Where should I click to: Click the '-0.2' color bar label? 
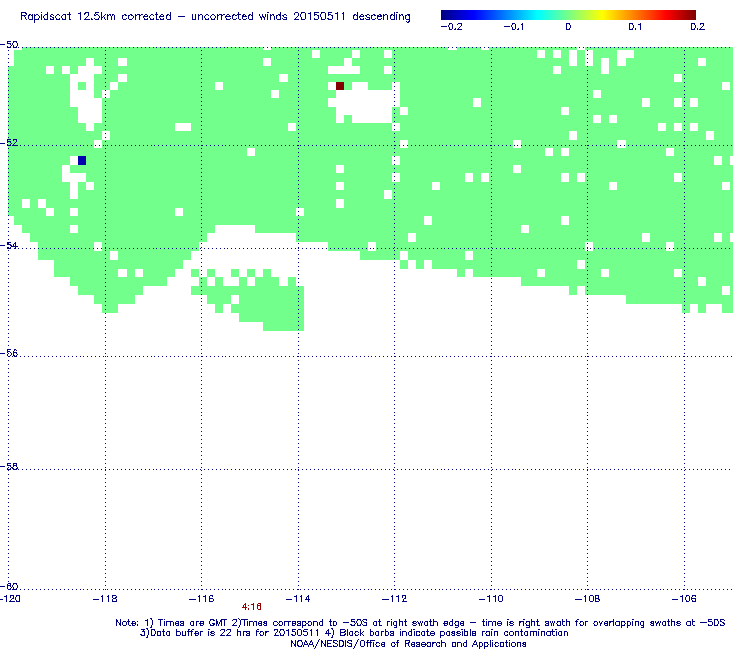pos(452,27)
